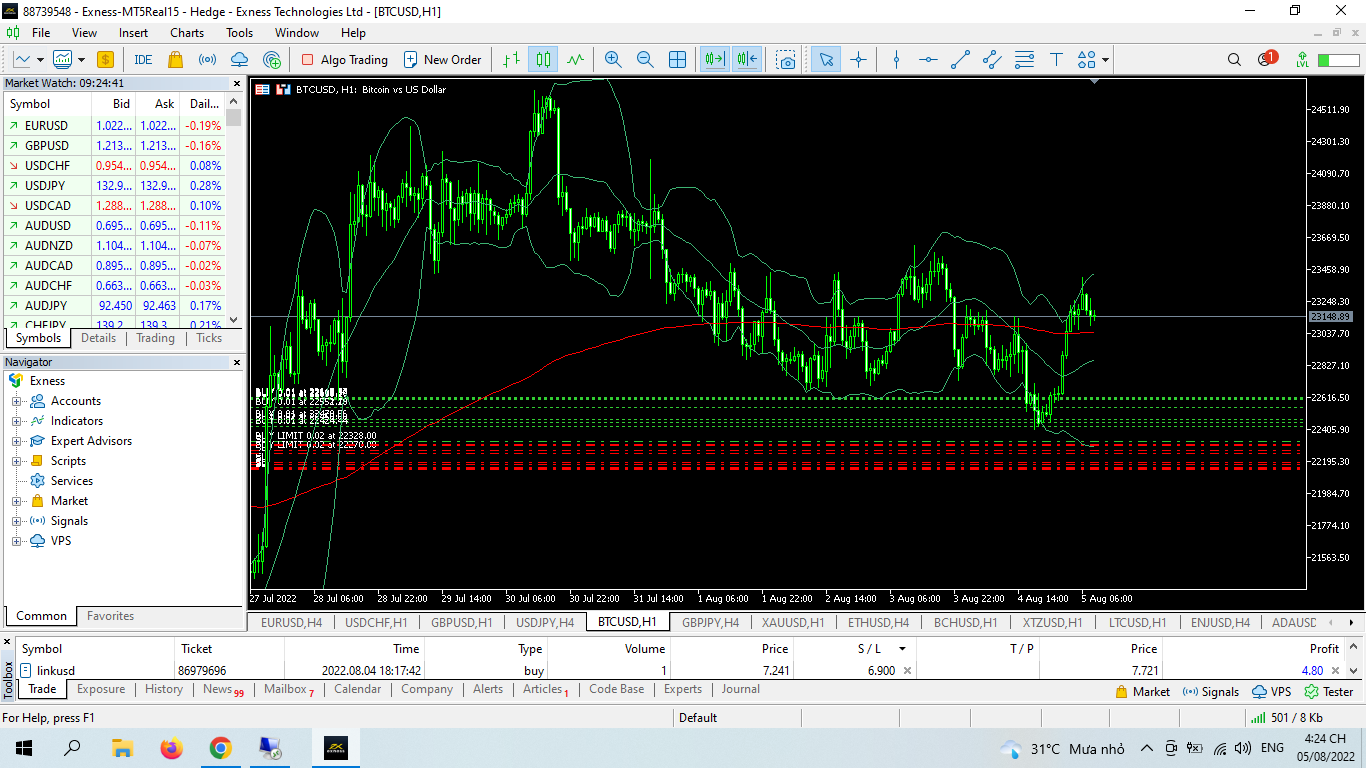Select the vertical line drawing tool
Screen dimensions: 1366x768
click(896, 59)
